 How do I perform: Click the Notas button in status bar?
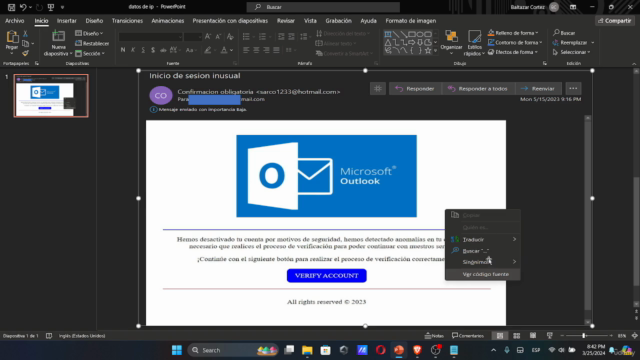[x=434, y=336]
